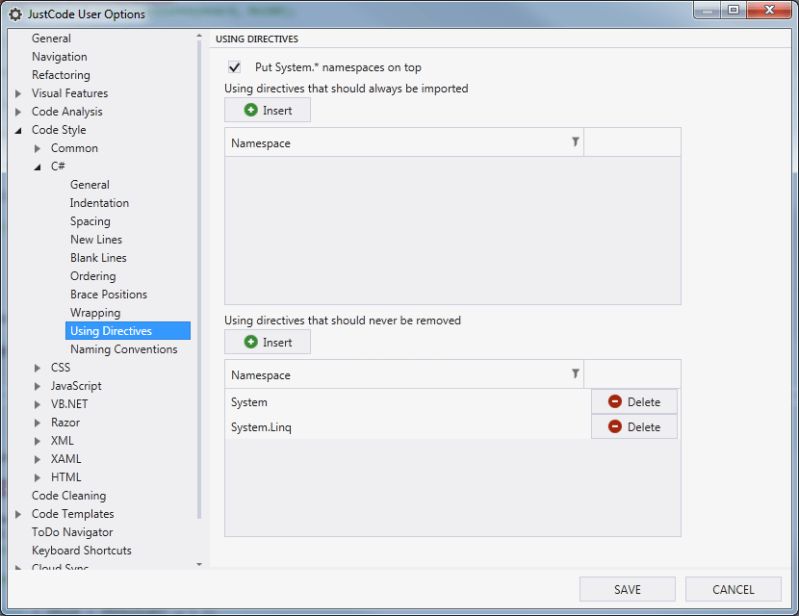Expand the Common node arrow

pyautogui.click(x=37, y=149)
